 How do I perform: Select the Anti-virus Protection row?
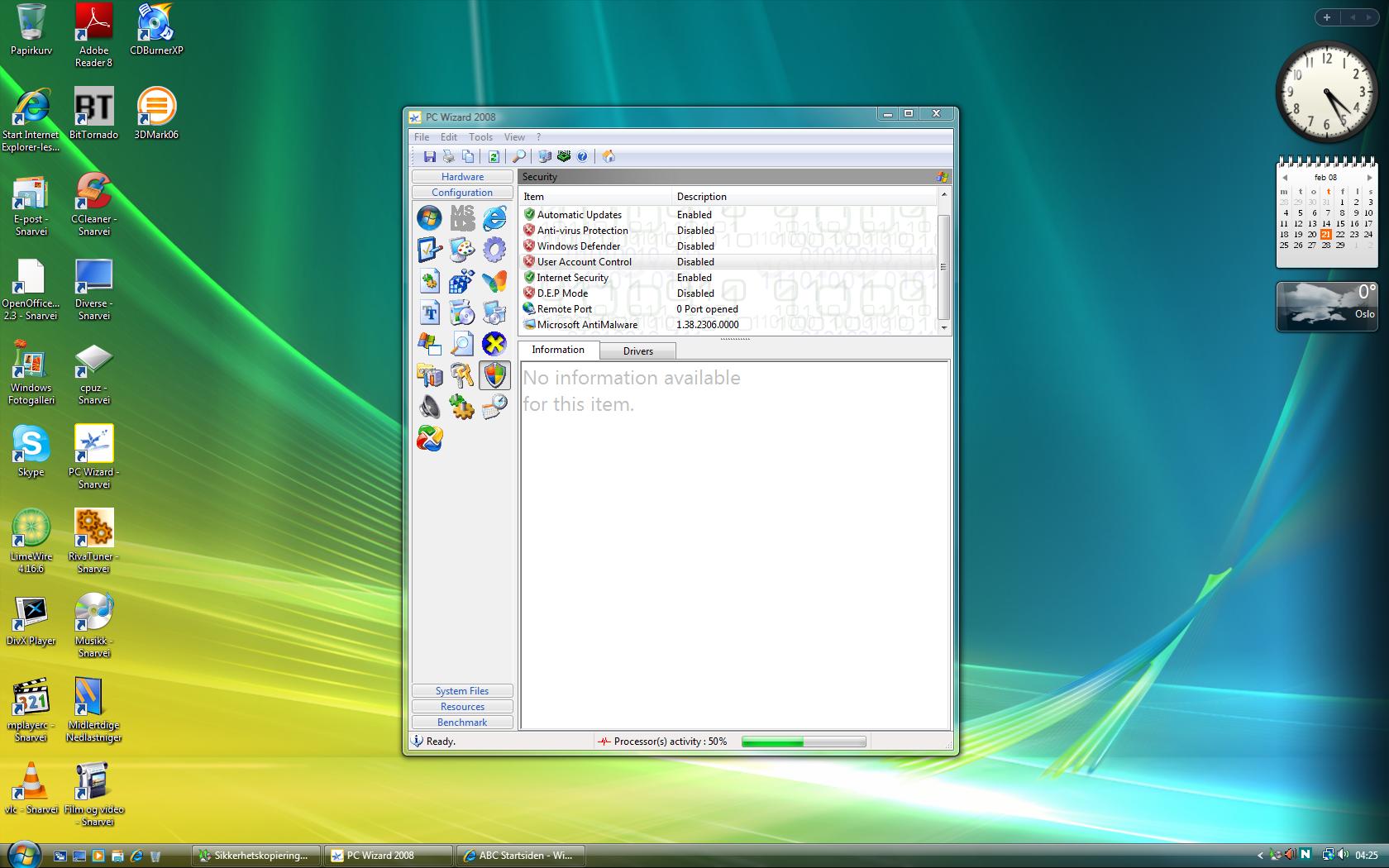[728, 231]
